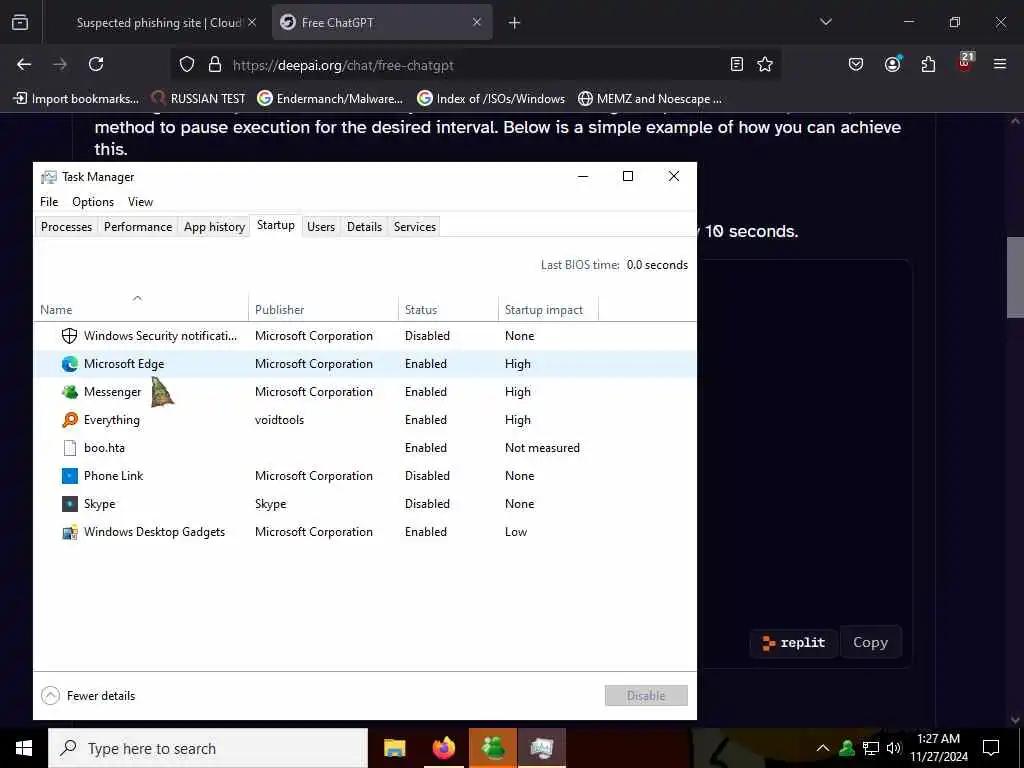
Task: Click the boo.hta file icon
Action: 69,448
